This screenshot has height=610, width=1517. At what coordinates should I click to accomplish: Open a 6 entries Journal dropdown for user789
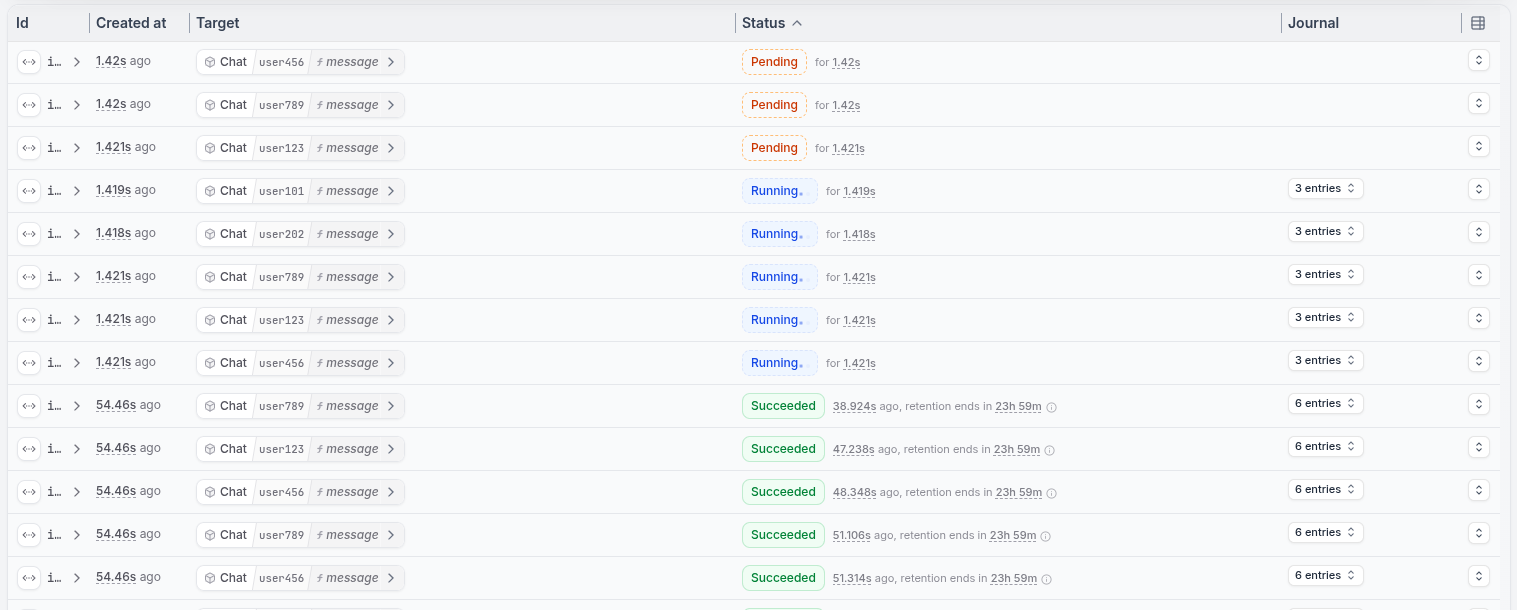1326,403
